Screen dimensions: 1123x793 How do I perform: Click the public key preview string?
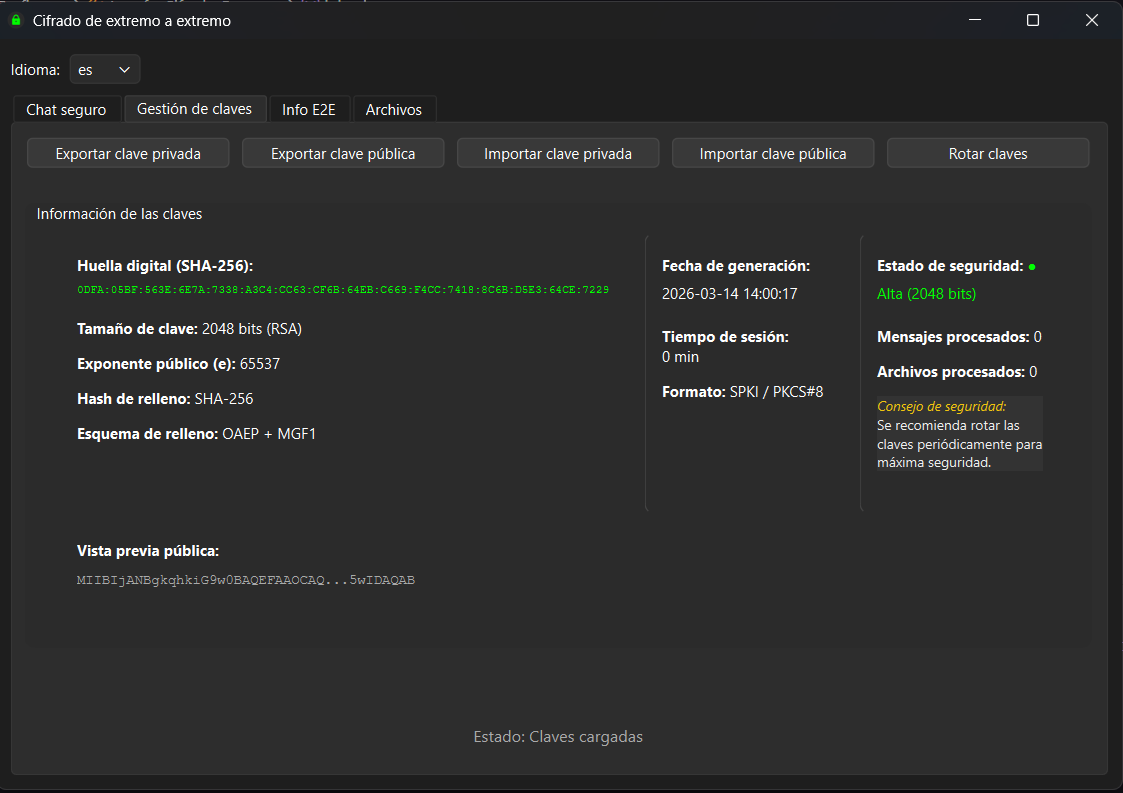tap(246, 579)
